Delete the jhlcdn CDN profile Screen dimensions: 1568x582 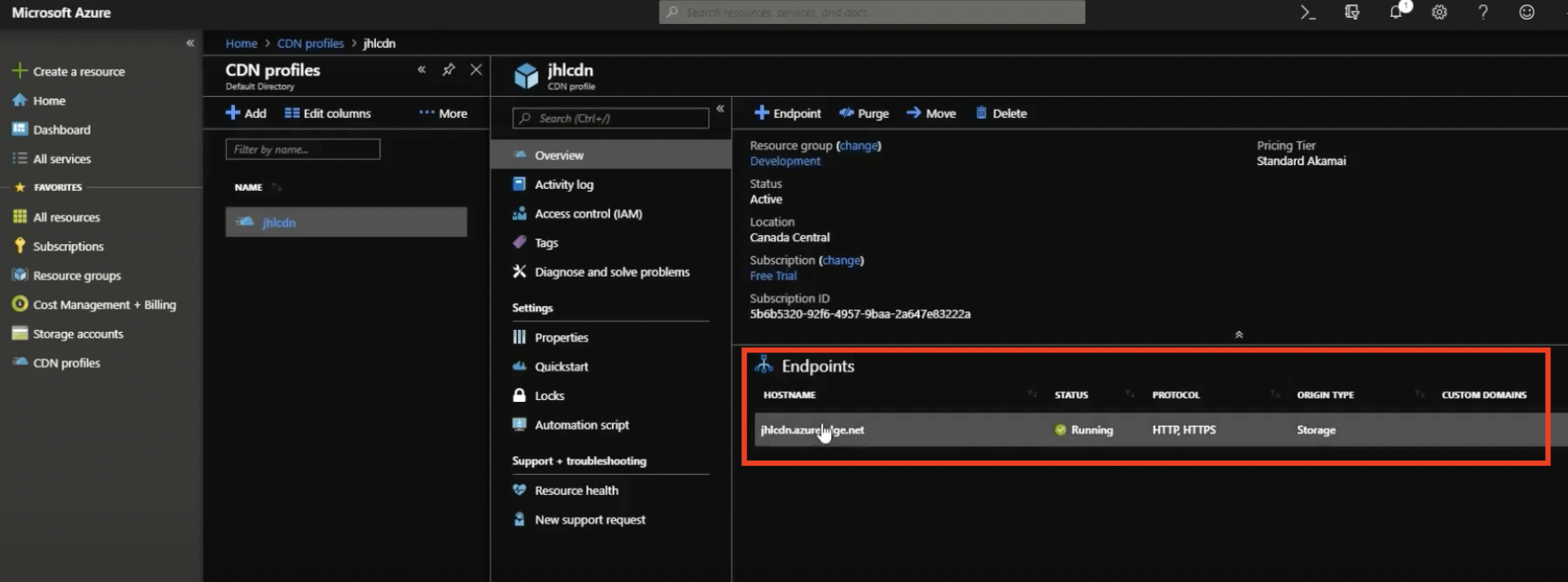(1001, 114)
